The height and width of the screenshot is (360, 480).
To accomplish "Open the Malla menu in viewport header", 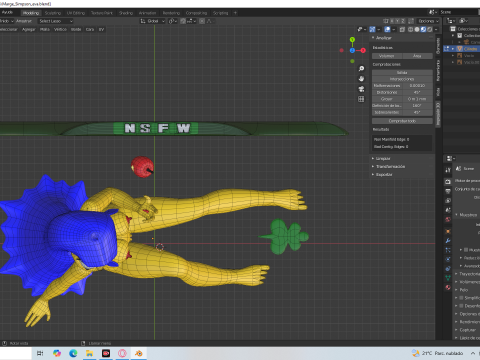I will 45,29.
